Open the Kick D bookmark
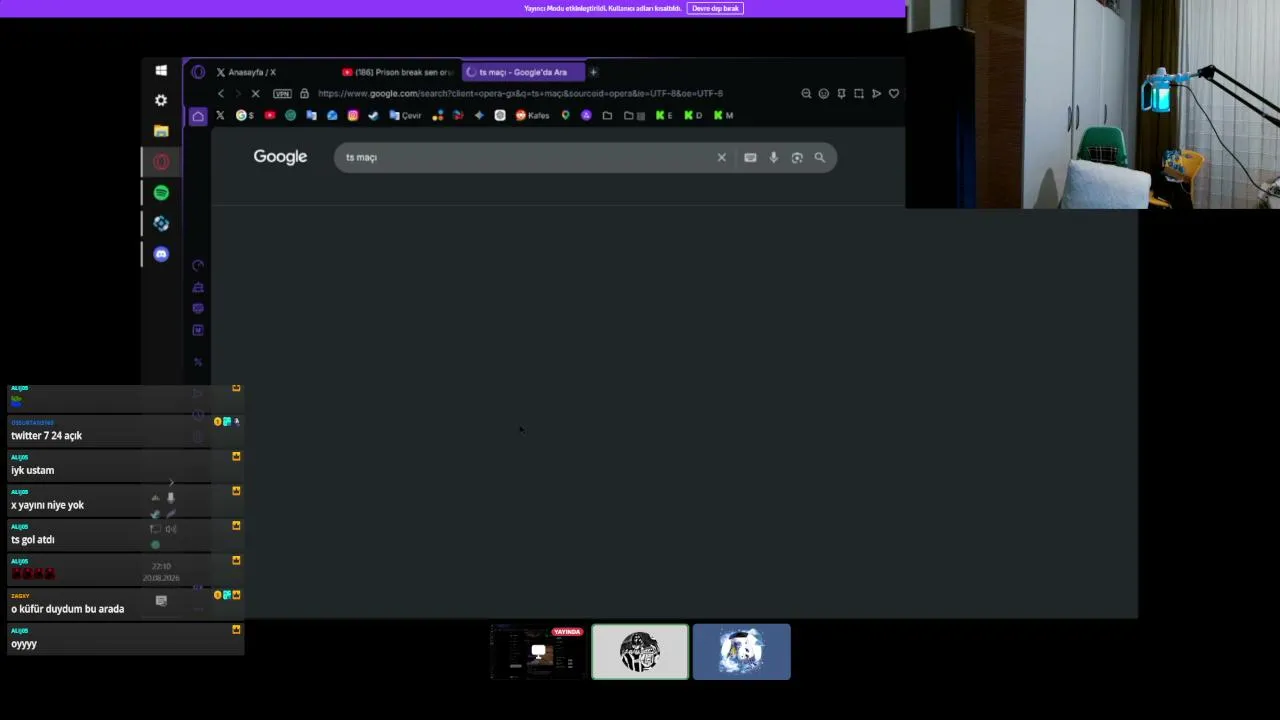 (x=693, y=116)
